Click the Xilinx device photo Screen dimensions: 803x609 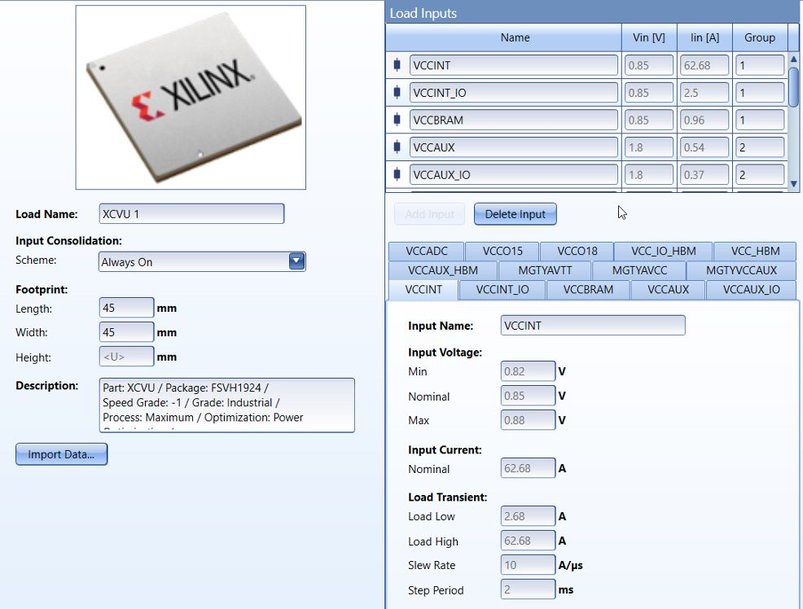point(190,95)
